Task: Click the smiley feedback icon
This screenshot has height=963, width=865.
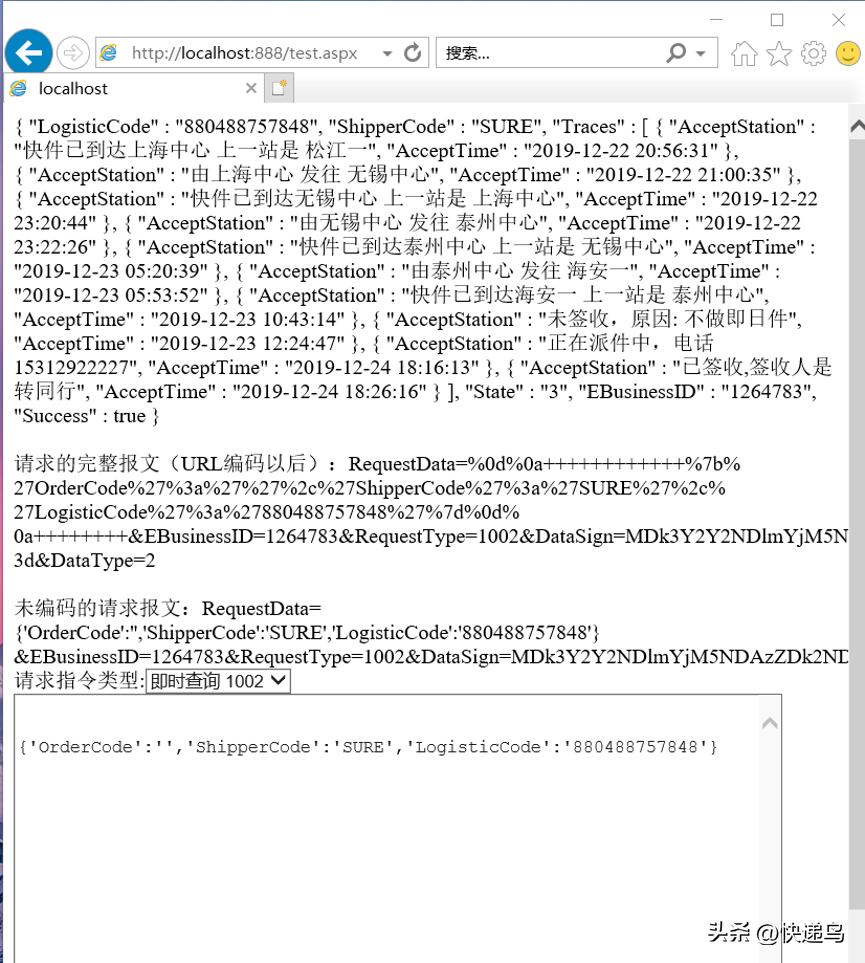Action: coord(845,52)
